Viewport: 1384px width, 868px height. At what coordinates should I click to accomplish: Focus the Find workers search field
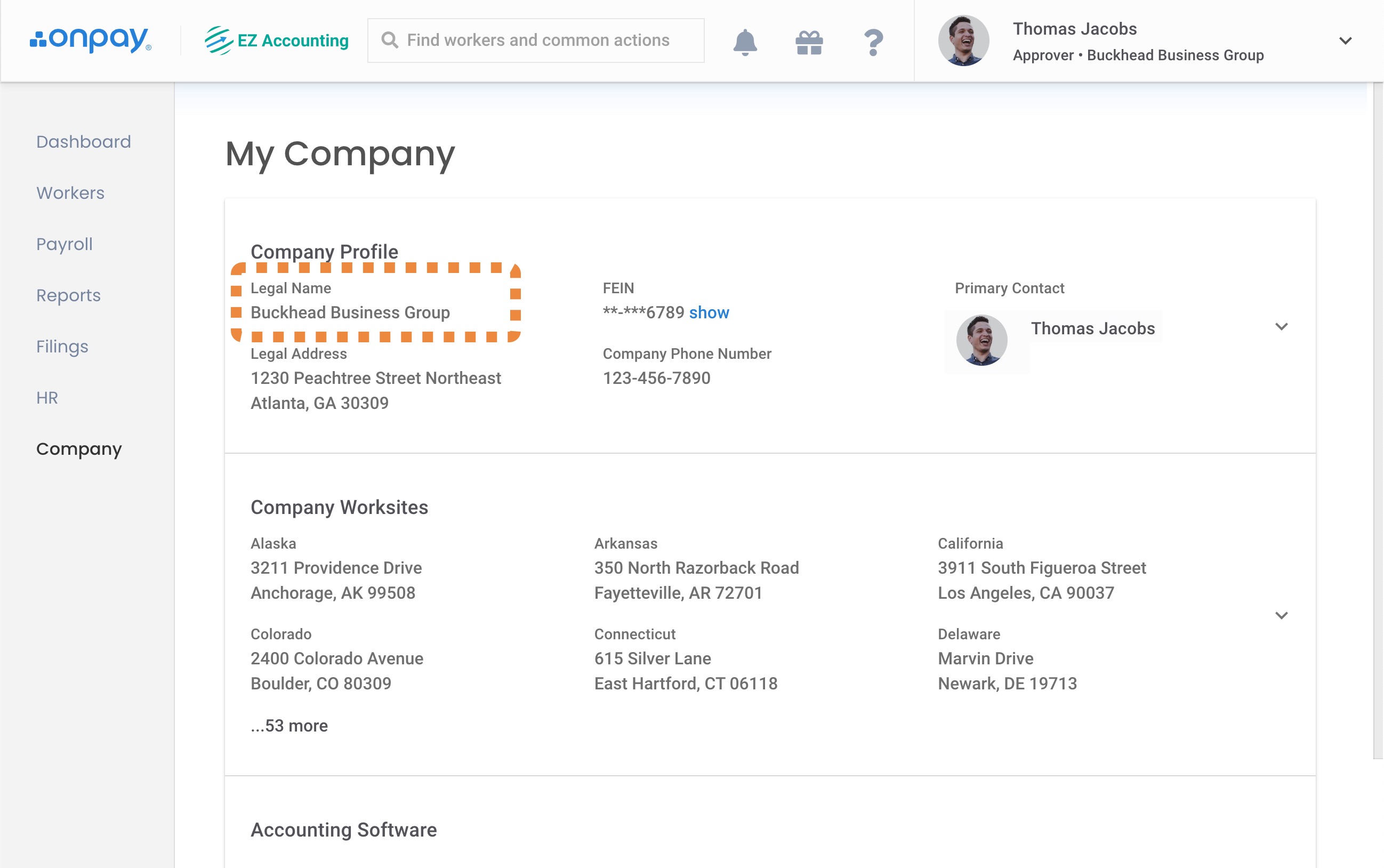click(536, 40)
